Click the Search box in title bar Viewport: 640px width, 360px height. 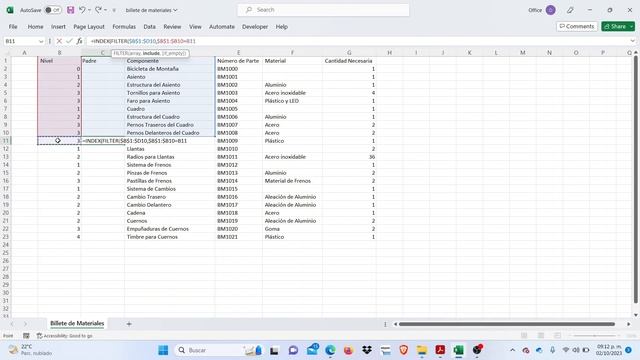tap(323, 10)
